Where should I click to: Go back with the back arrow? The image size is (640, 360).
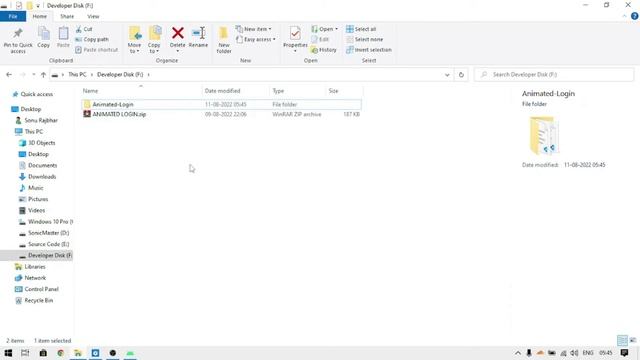coord(9,75)
